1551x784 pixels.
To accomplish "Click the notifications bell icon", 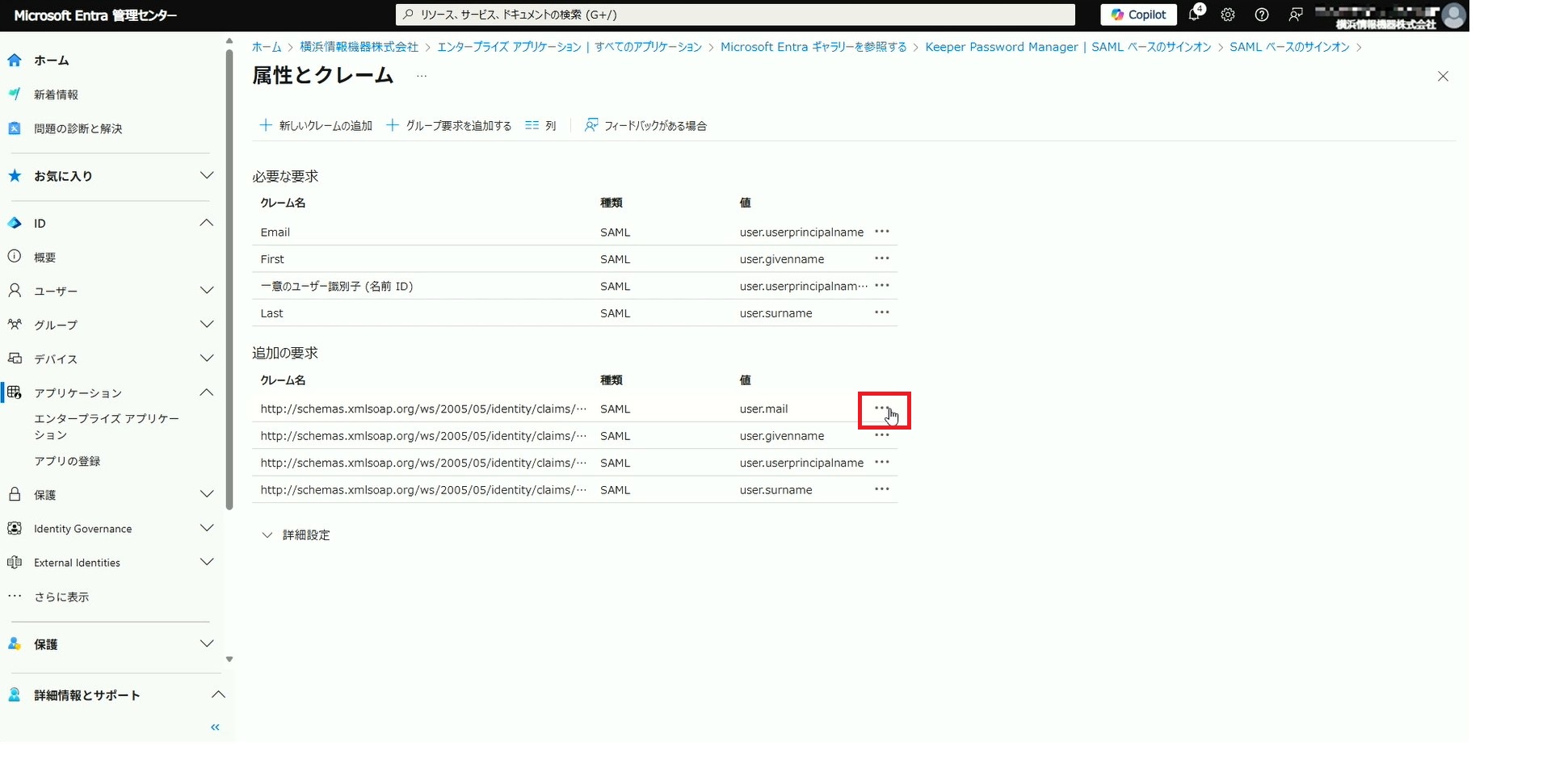I will pyautogui.click(x=1195, y=15).
